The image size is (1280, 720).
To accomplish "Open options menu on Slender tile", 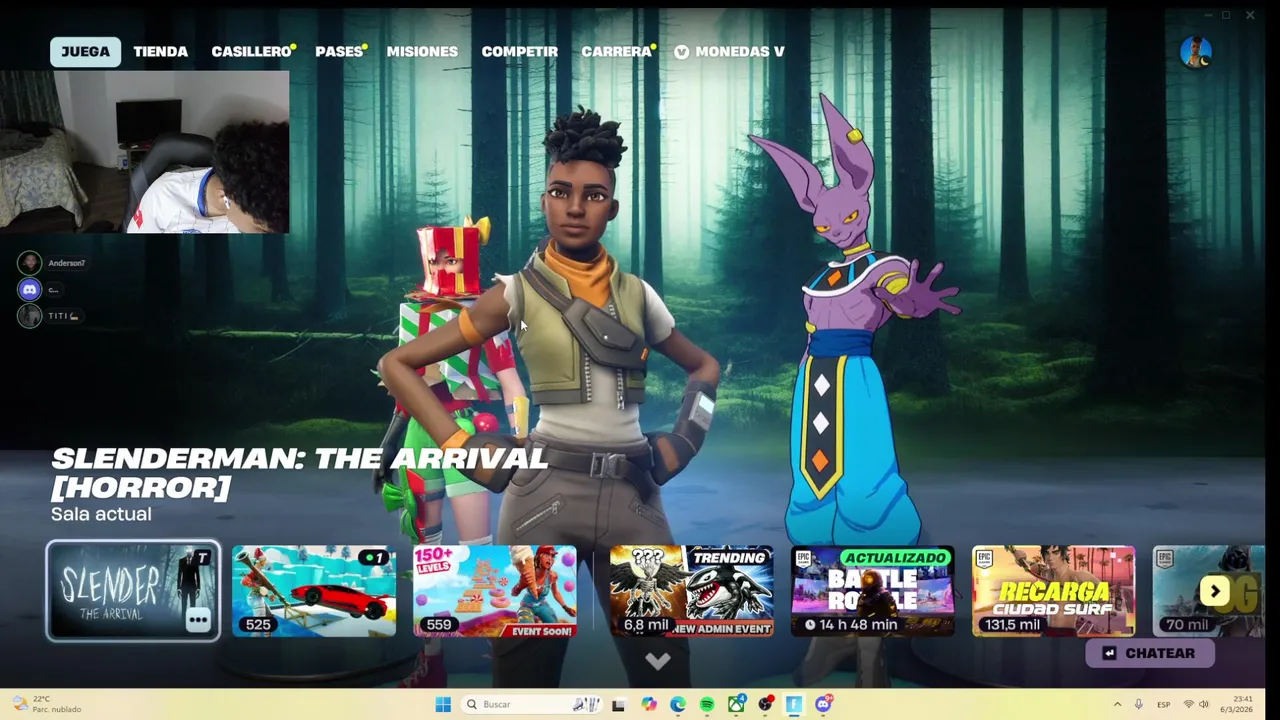I will (x=198, y=620).
